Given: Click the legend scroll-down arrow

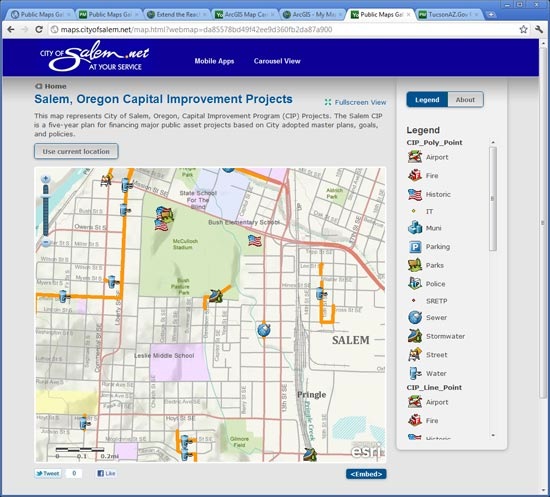Looking at the screenshot, I should coord(493,435).
